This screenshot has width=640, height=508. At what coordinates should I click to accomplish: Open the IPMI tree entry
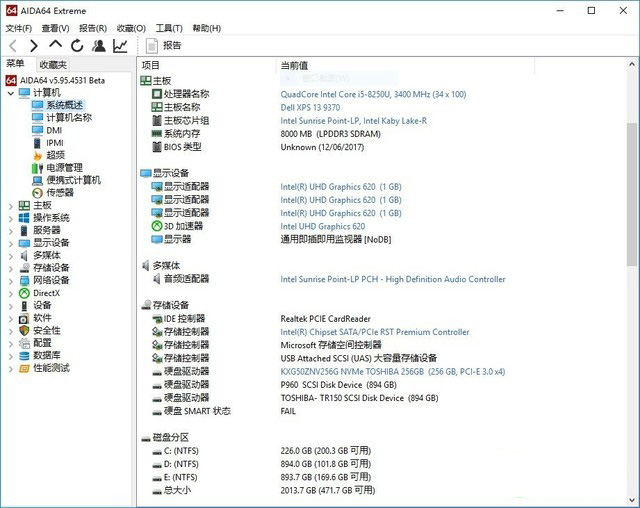(55, 143)
